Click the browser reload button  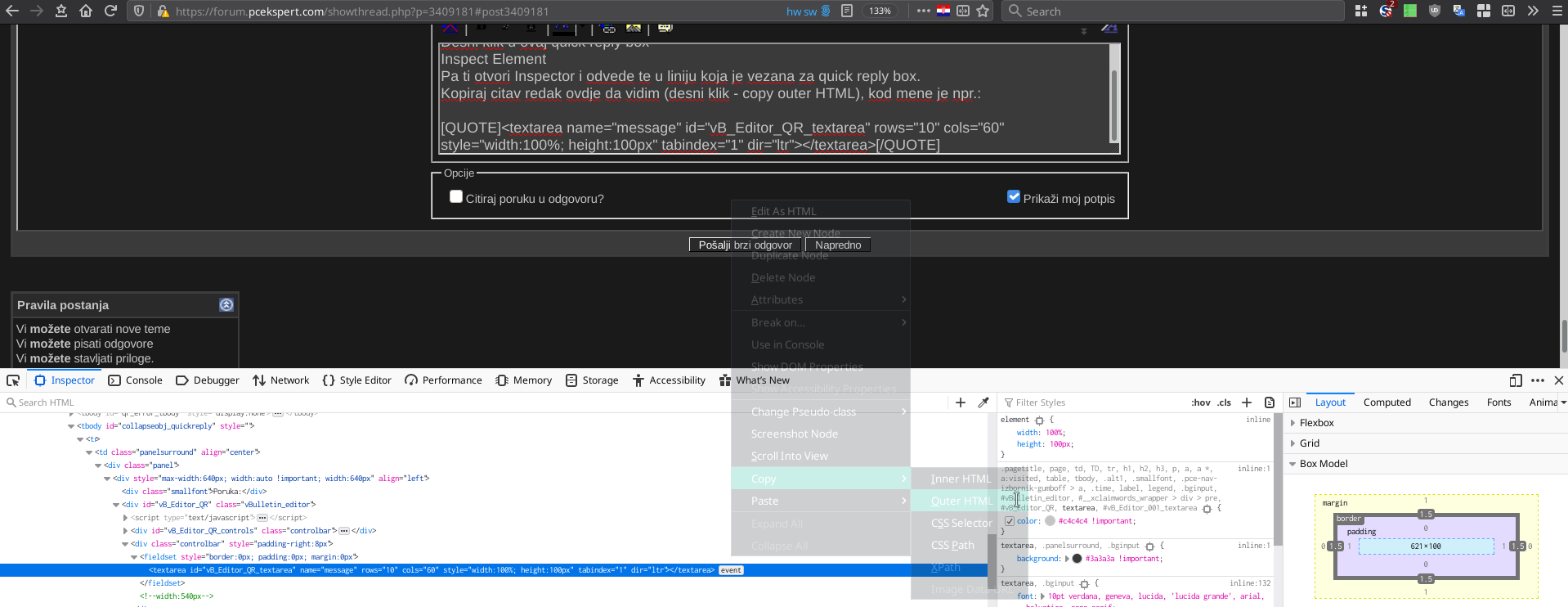coord(110,11)
